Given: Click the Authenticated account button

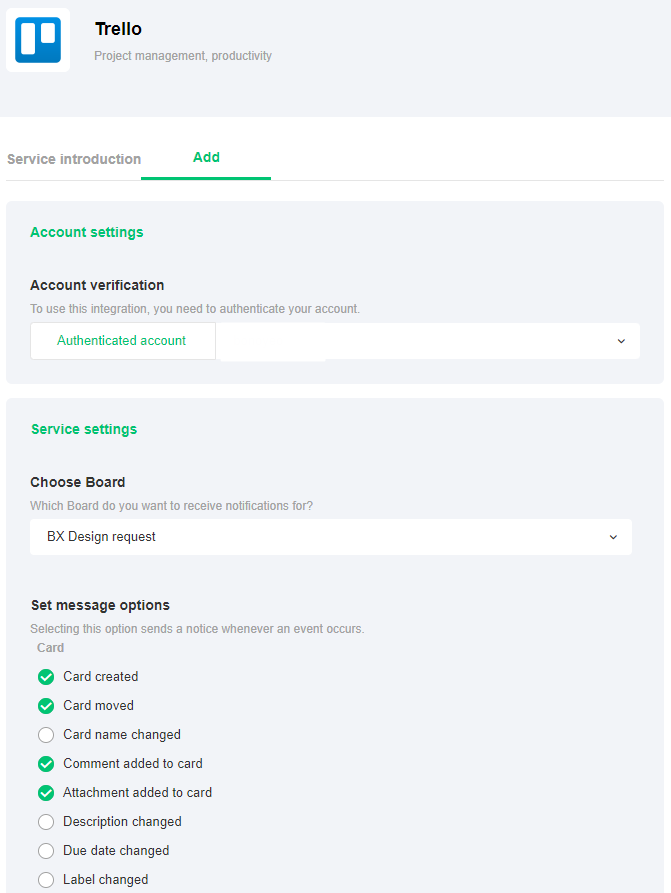Looking at the screenshot, I should (x=122, y=341).
